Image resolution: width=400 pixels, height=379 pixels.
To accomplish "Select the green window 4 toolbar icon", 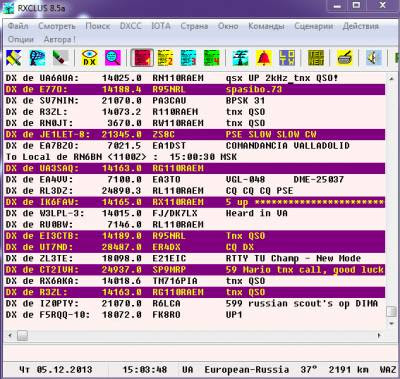I will click(x=212, y=58).
